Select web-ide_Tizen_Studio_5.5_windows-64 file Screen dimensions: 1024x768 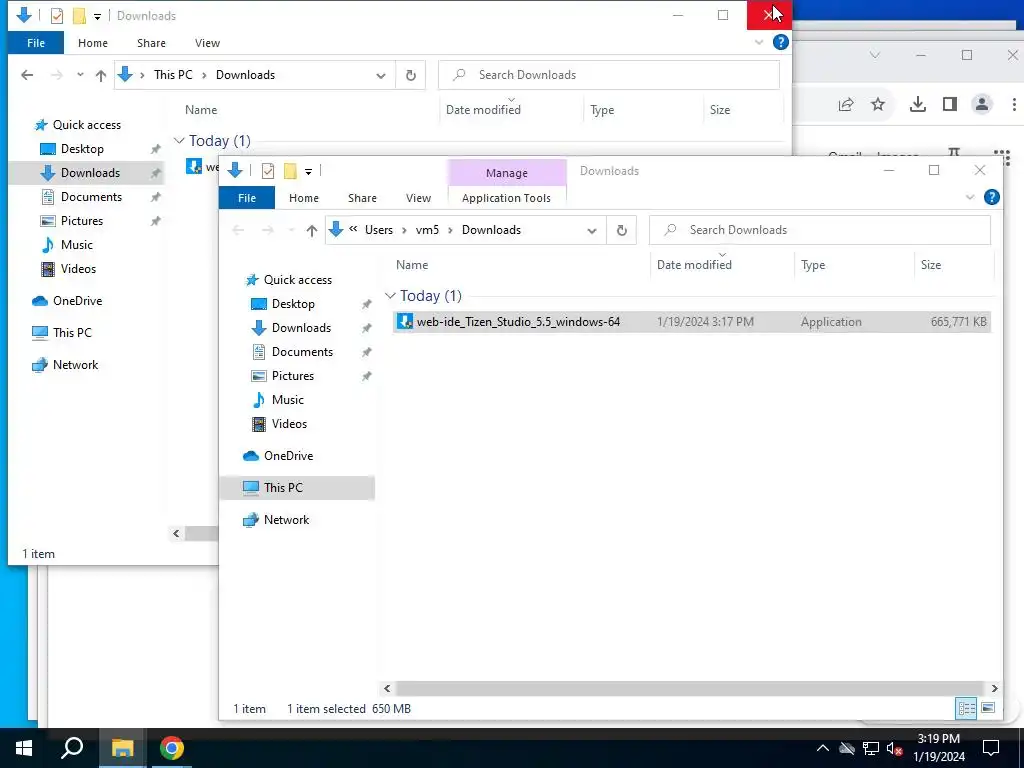click(692, 322)
